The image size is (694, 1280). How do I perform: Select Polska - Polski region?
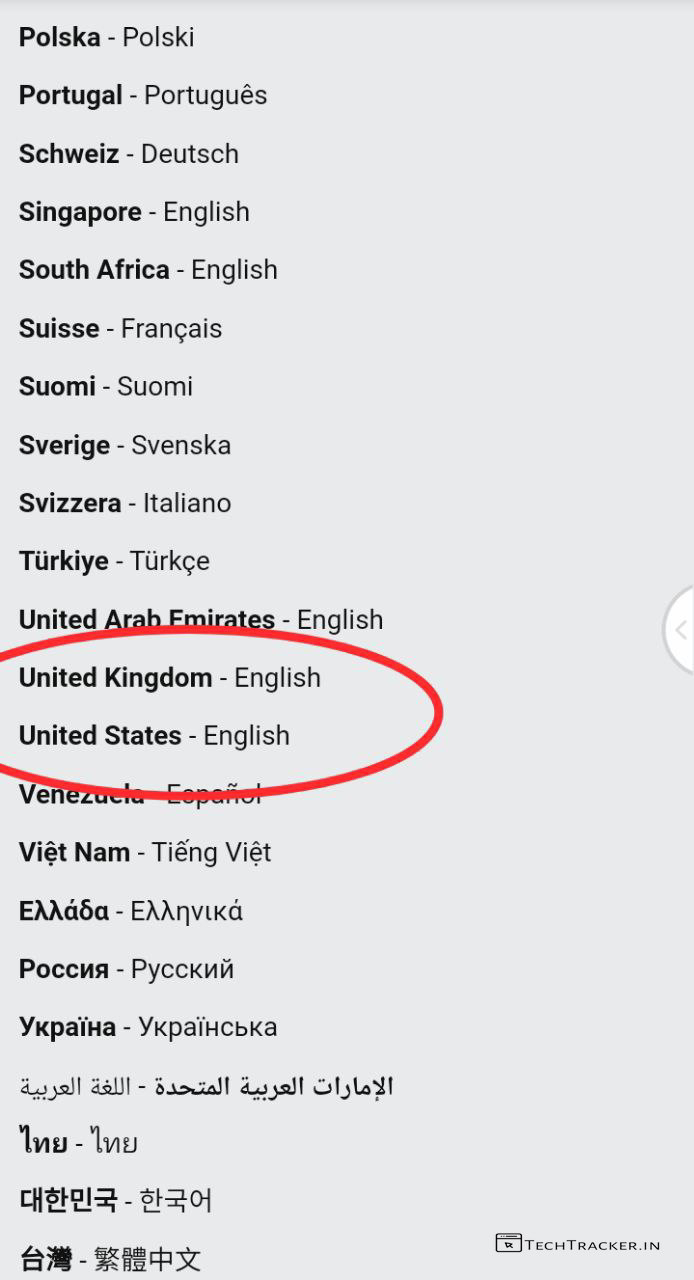click(107, 38)
